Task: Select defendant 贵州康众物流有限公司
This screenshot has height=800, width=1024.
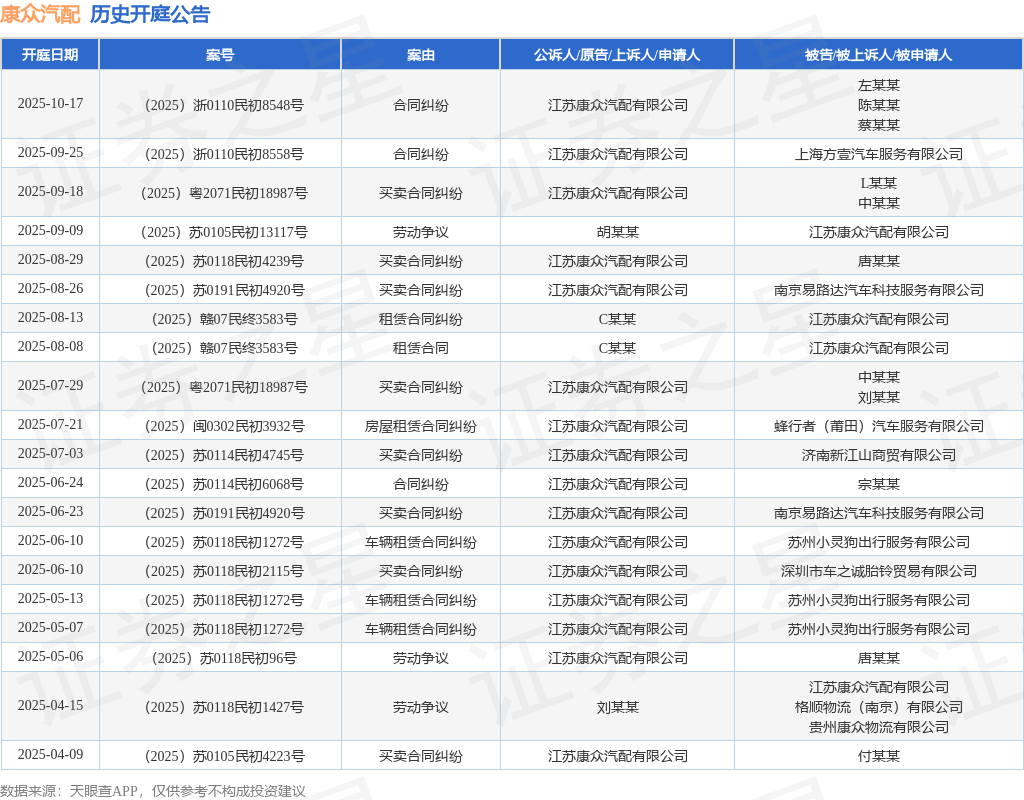Action: 878,727
